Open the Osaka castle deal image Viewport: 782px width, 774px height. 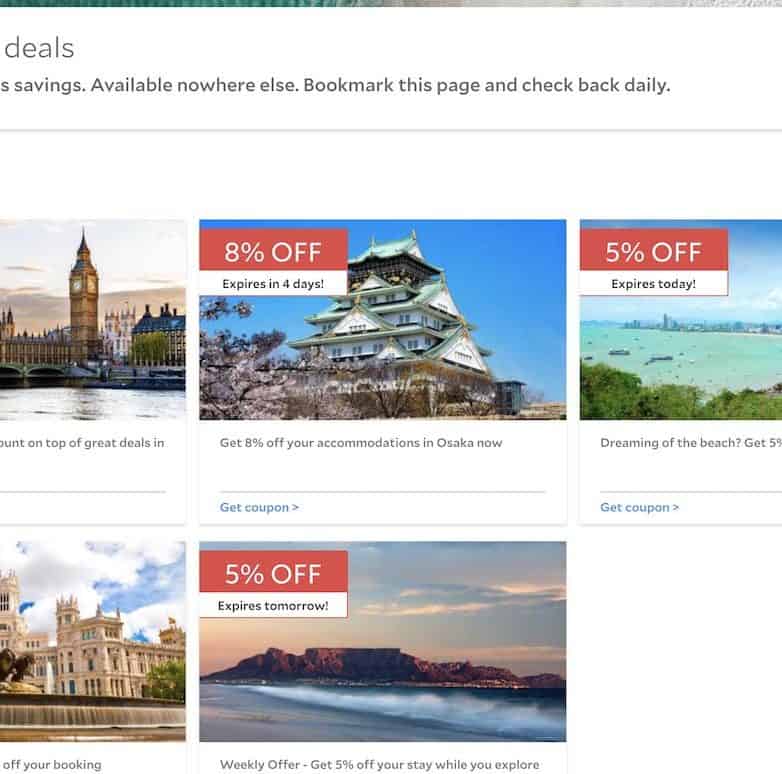coord(383,320)
